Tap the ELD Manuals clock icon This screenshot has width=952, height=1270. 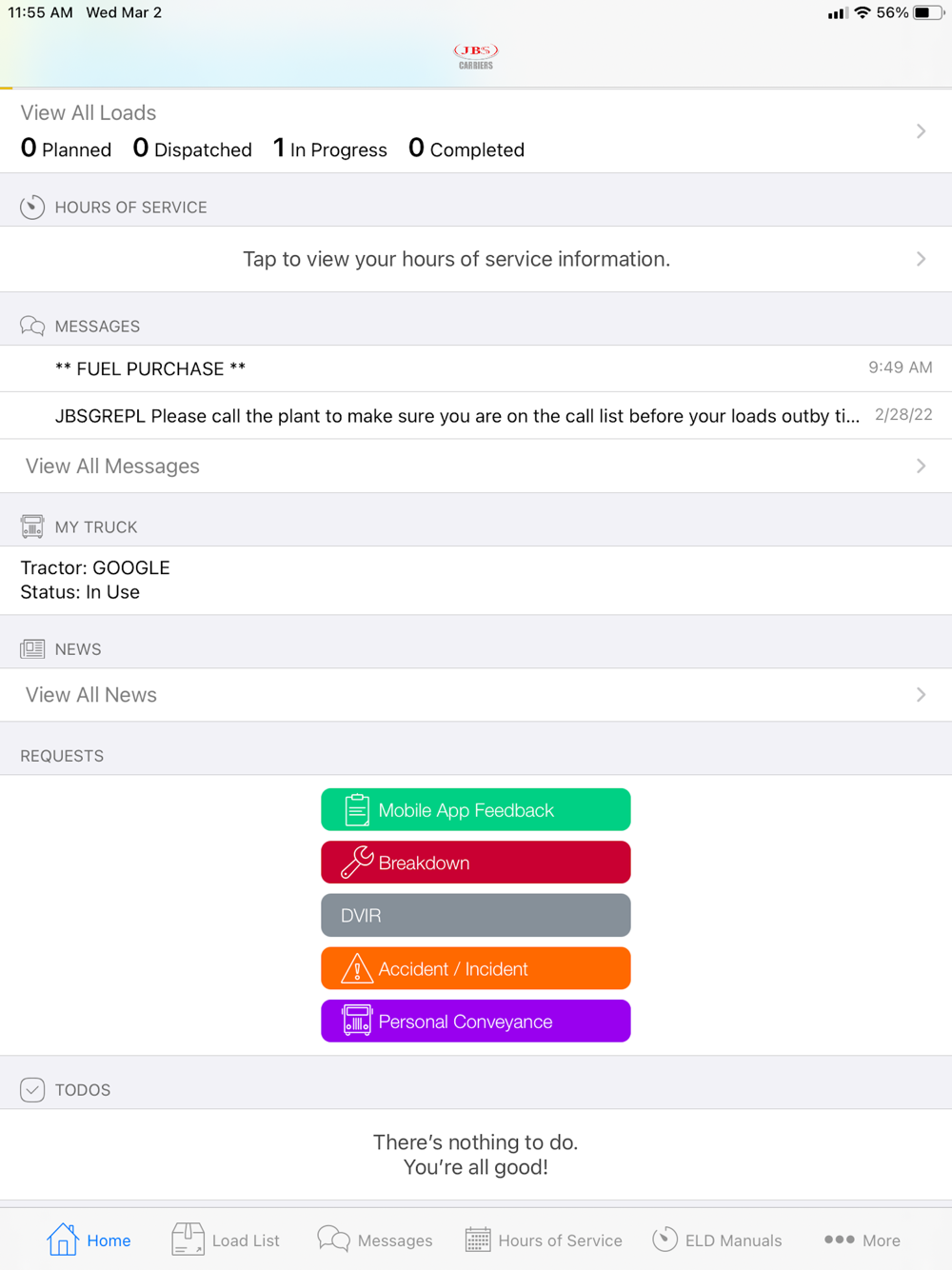click(665, 1240)
